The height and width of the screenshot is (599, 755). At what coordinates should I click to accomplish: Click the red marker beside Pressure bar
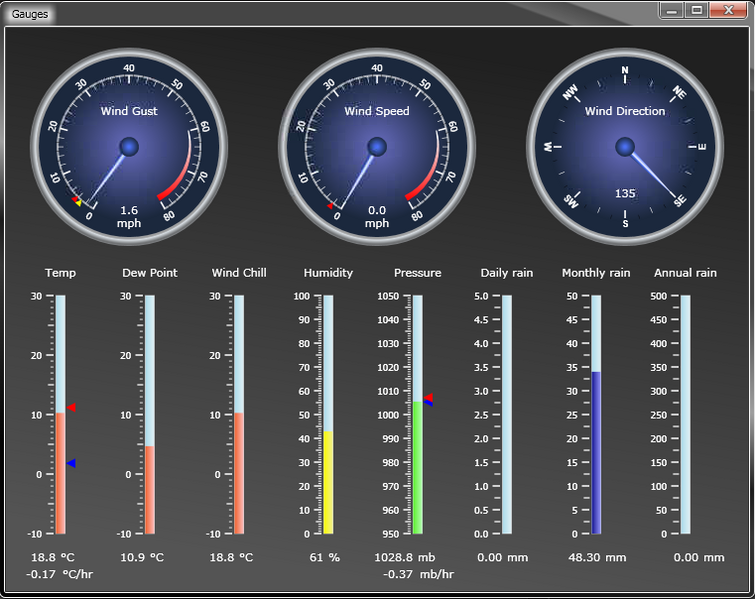point(428,397)
